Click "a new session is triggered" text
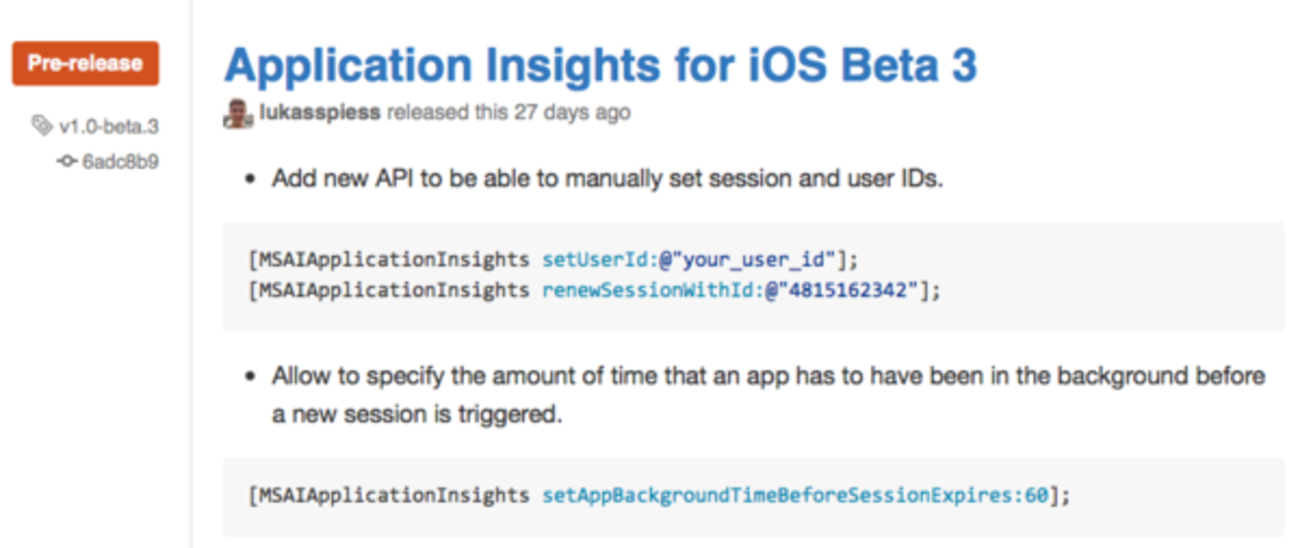Viewport: 1300px width, 548px height. [x=417, y=414]
